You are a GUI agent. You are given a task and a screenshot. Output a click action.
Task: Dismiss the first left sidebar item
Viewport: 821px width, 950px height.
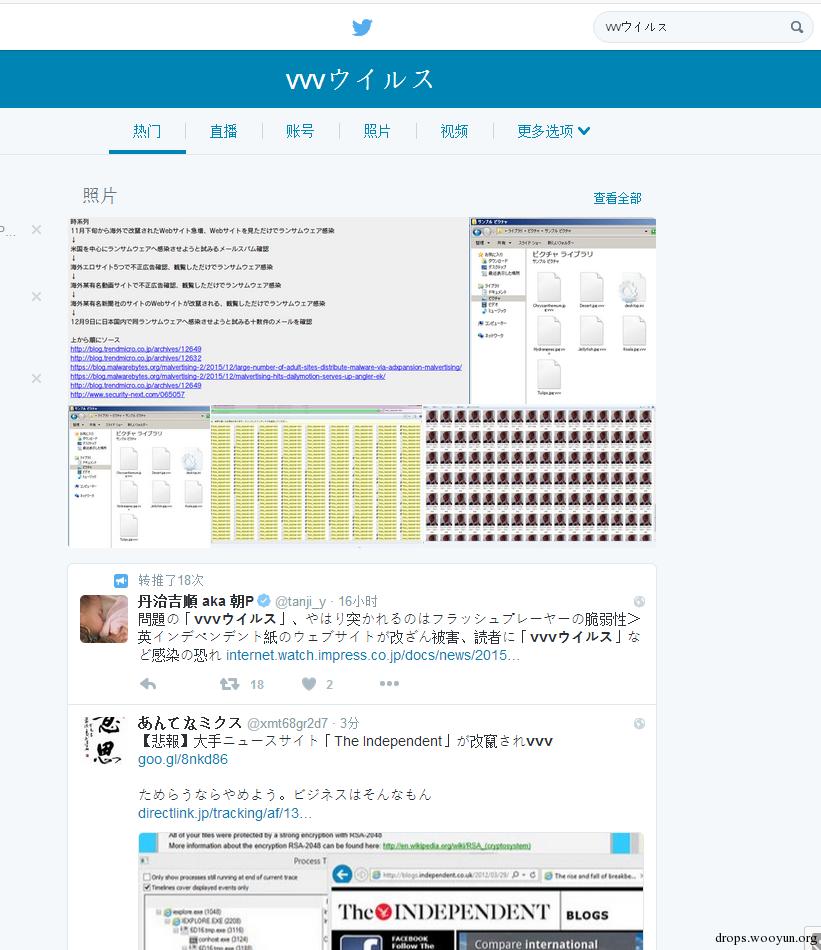[36, 230]
